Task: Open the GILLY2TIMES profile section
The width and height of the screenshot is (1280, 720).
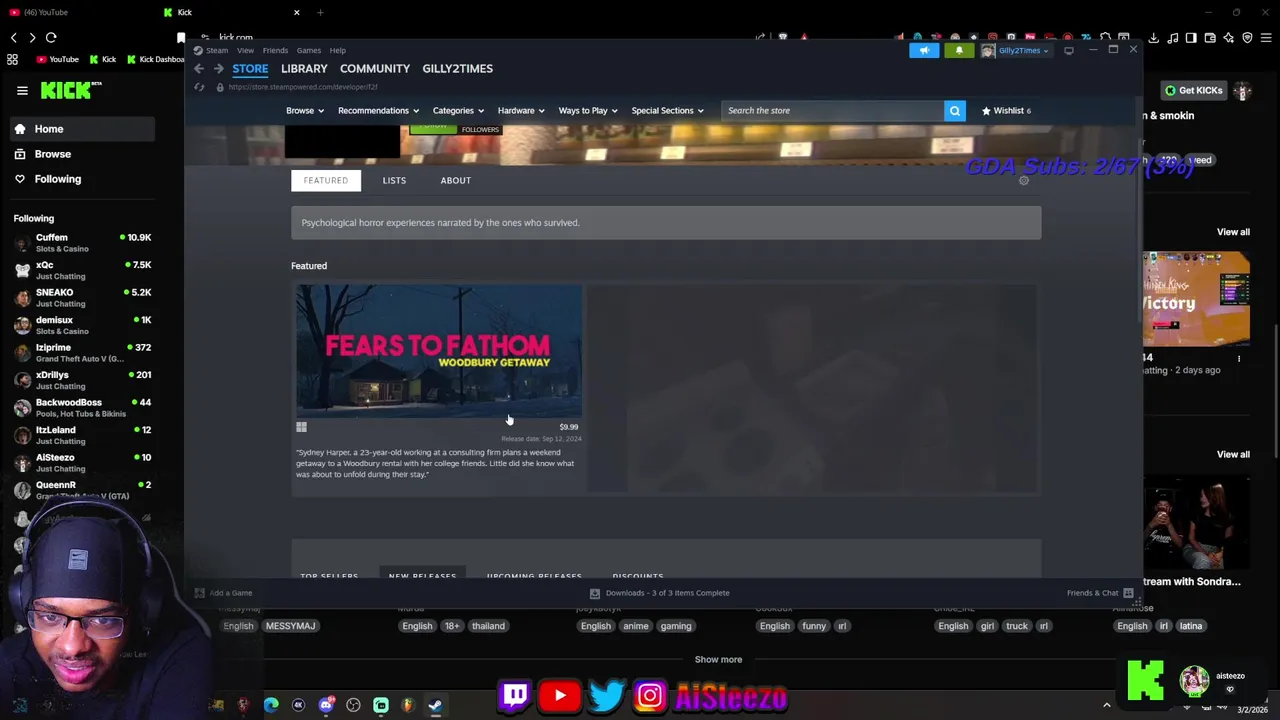Action: (x=458, y=68)
